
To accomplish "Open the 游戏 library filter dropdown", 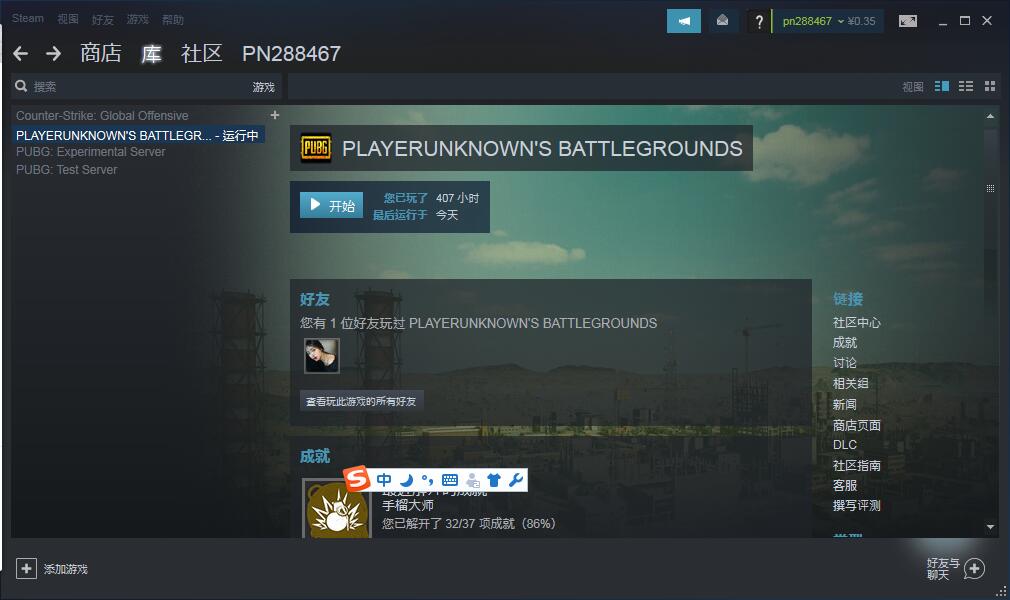I will [263, 87].
